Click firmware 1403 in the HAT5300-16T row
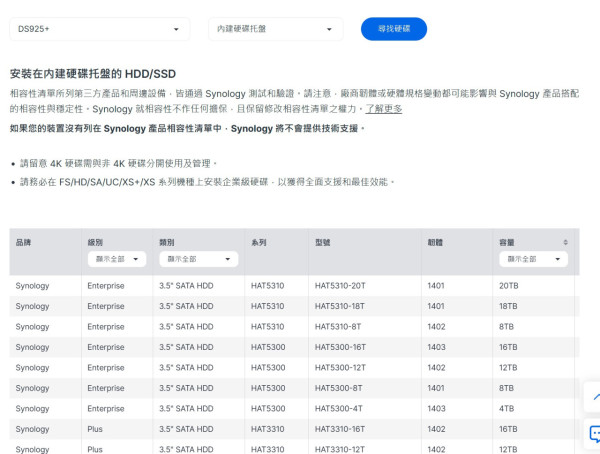The image size is (600, 454). [436, 347]
